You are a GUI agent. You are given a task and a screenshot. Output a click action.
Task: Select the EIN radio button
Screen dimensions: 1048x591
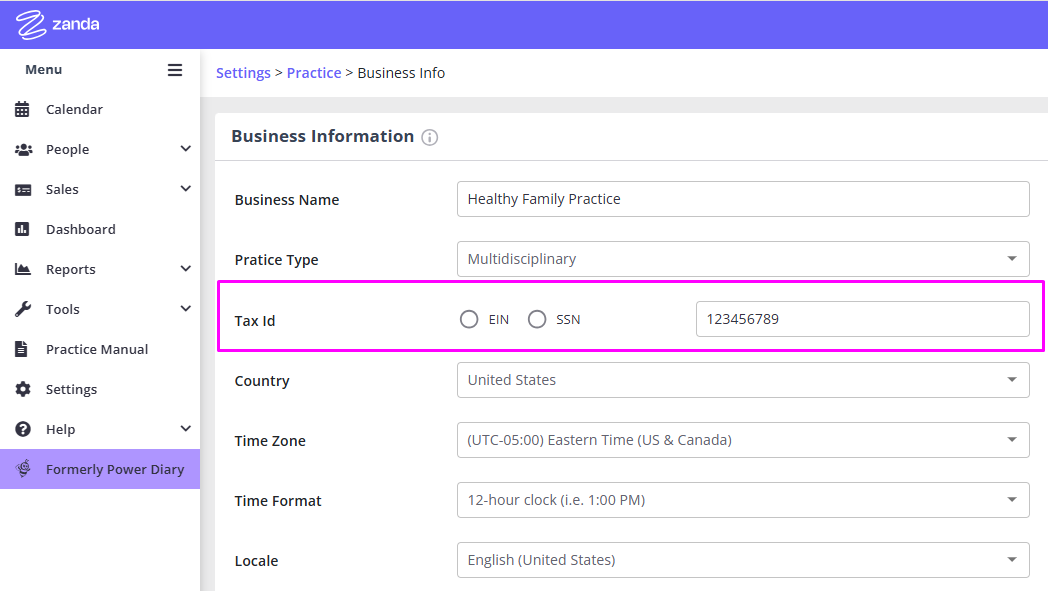469,320
